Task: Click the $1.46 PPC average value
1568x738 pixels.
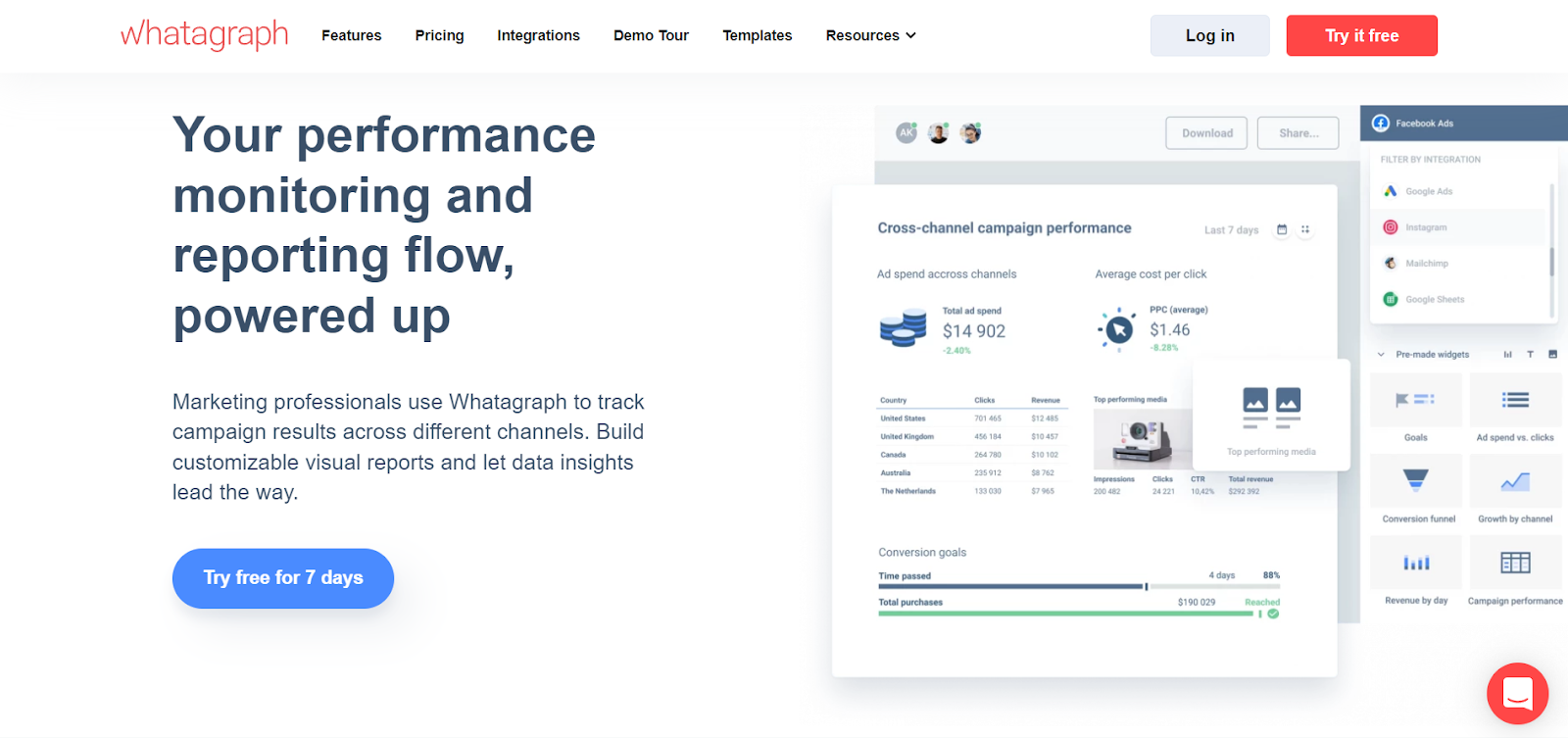Action: (1170, 330)
